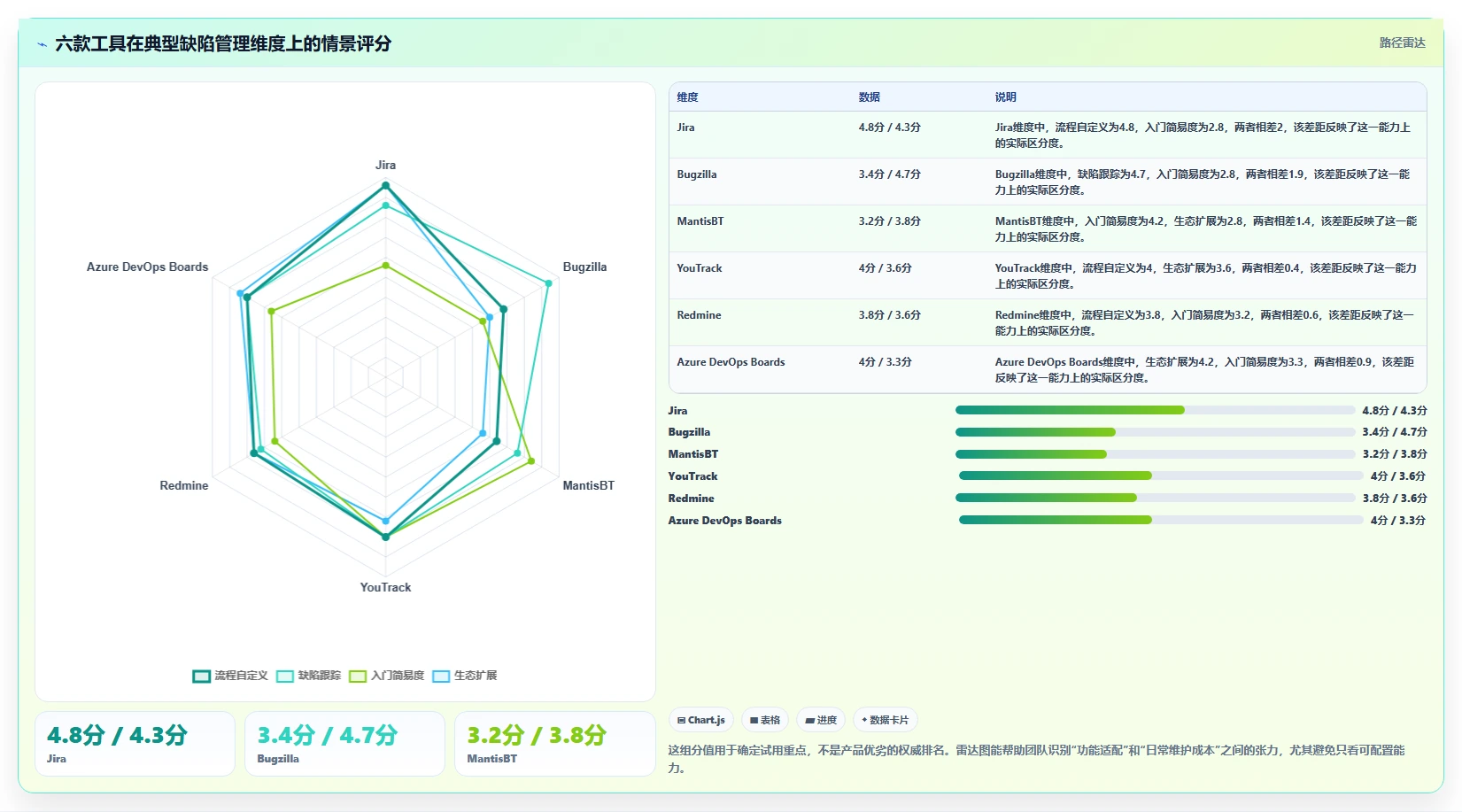
Task: Click the 表格 chip
Action: coord(765,720)
